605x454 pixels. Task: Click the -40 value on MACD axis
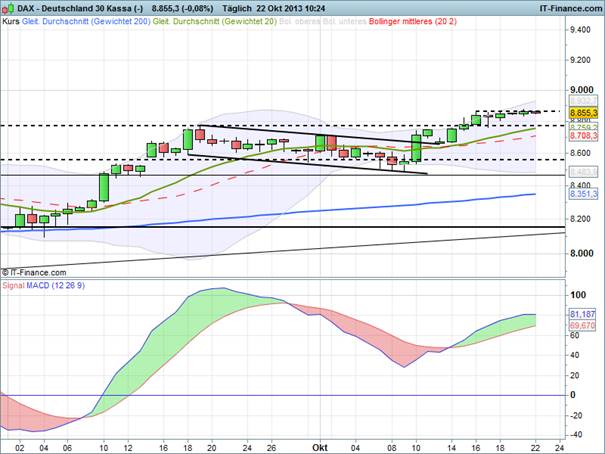click(574, 435)
